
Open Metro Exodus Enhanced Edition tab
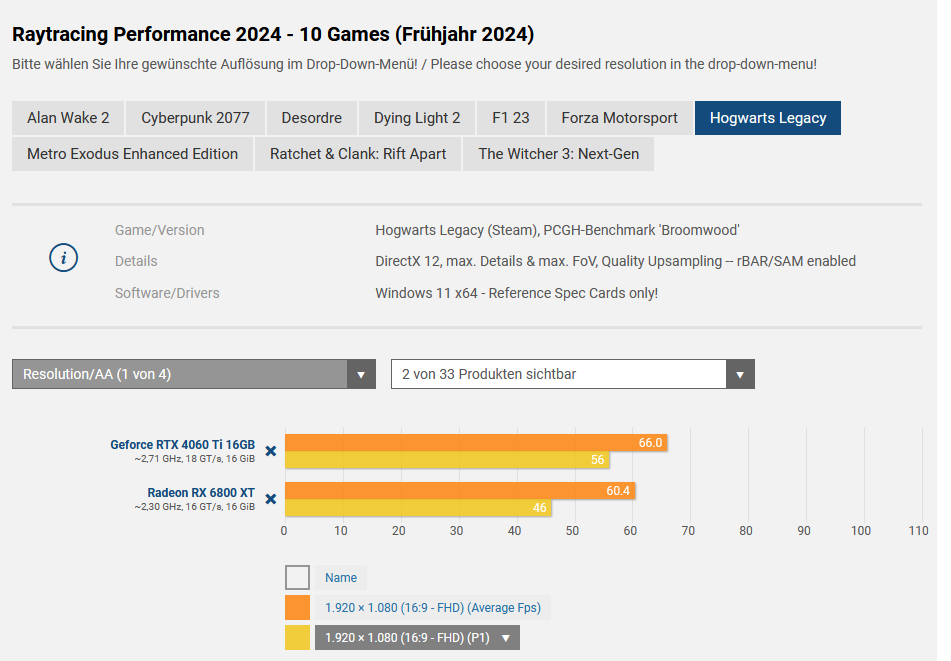132,154
